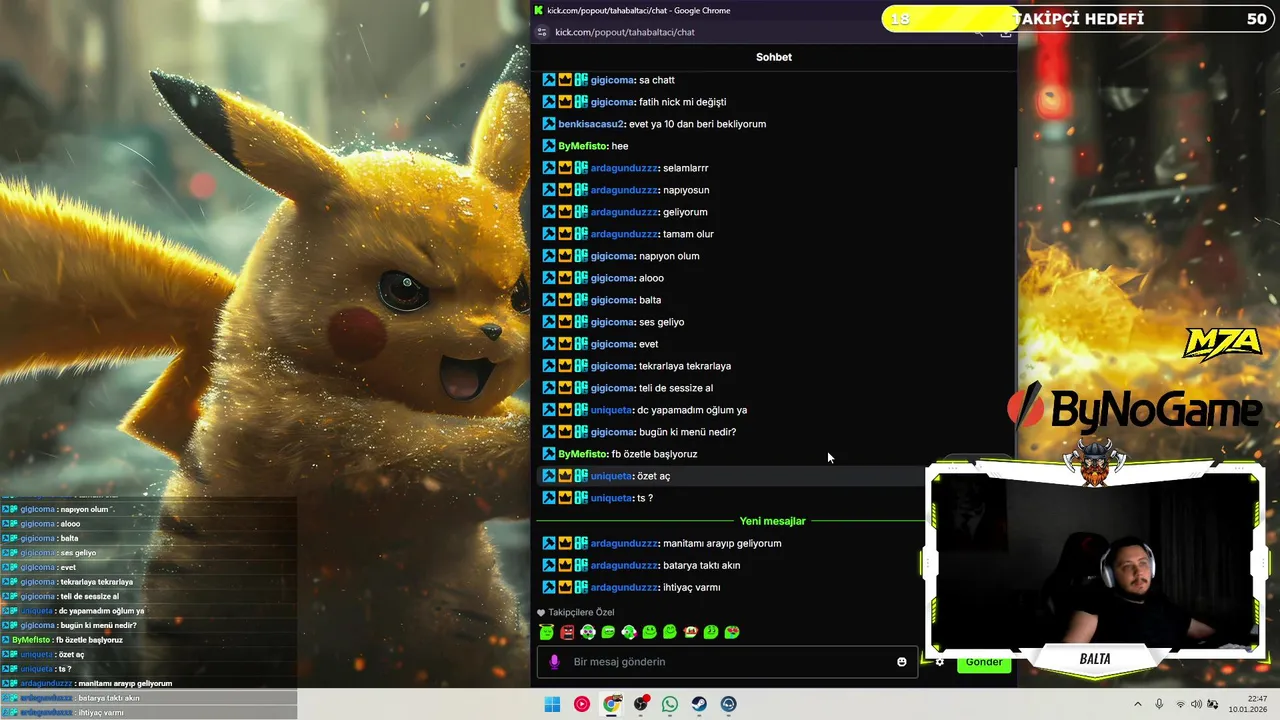The width and height of the screenshot is (1280, 720).
Task: Click the 'Takipçilere Özel' followers-only label
Action: click(581, 612)
